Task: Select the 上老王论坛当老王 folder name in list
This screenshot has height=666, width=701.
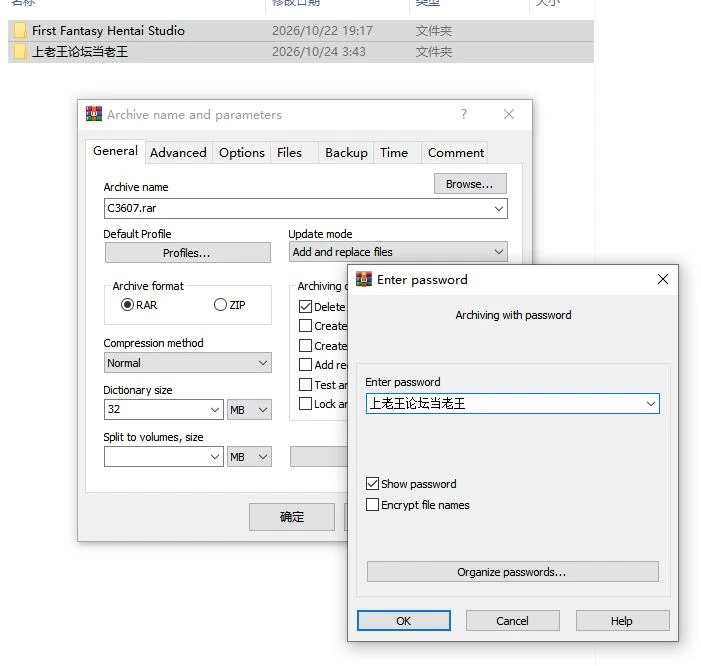Action: coord(80,51)
